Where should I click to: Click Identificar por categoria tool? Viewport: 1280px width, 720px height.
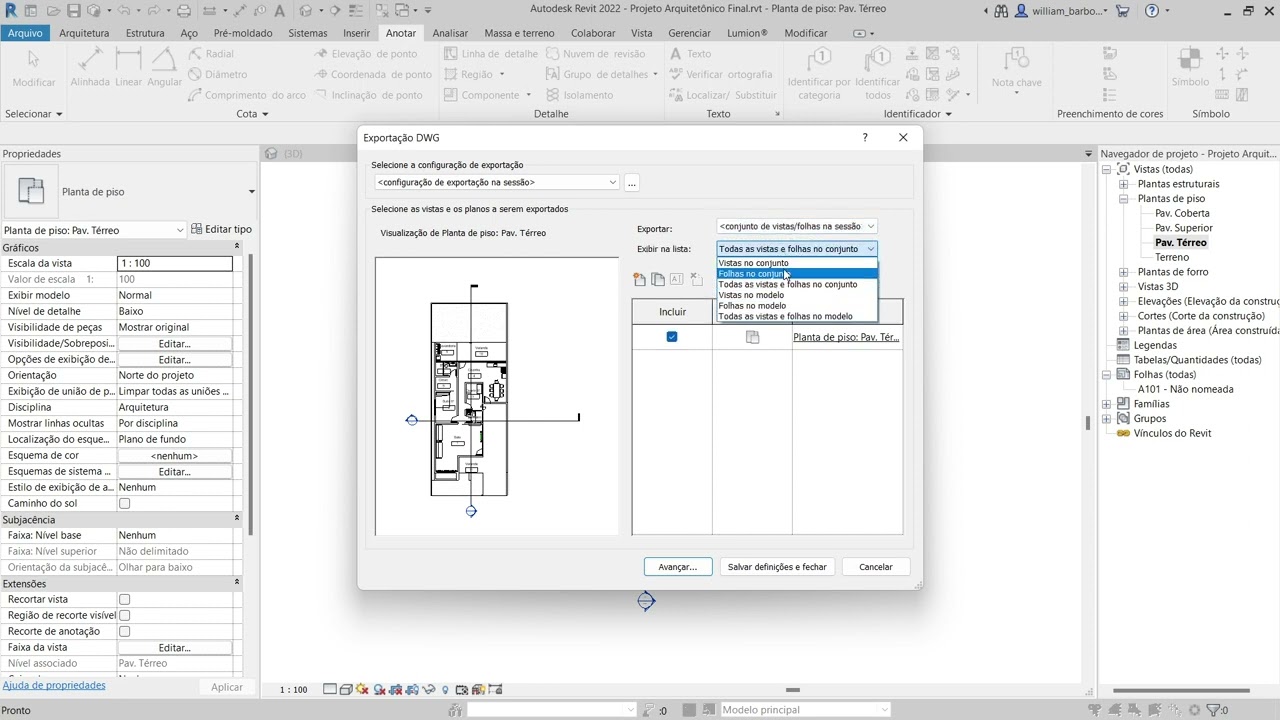[819, 73]
